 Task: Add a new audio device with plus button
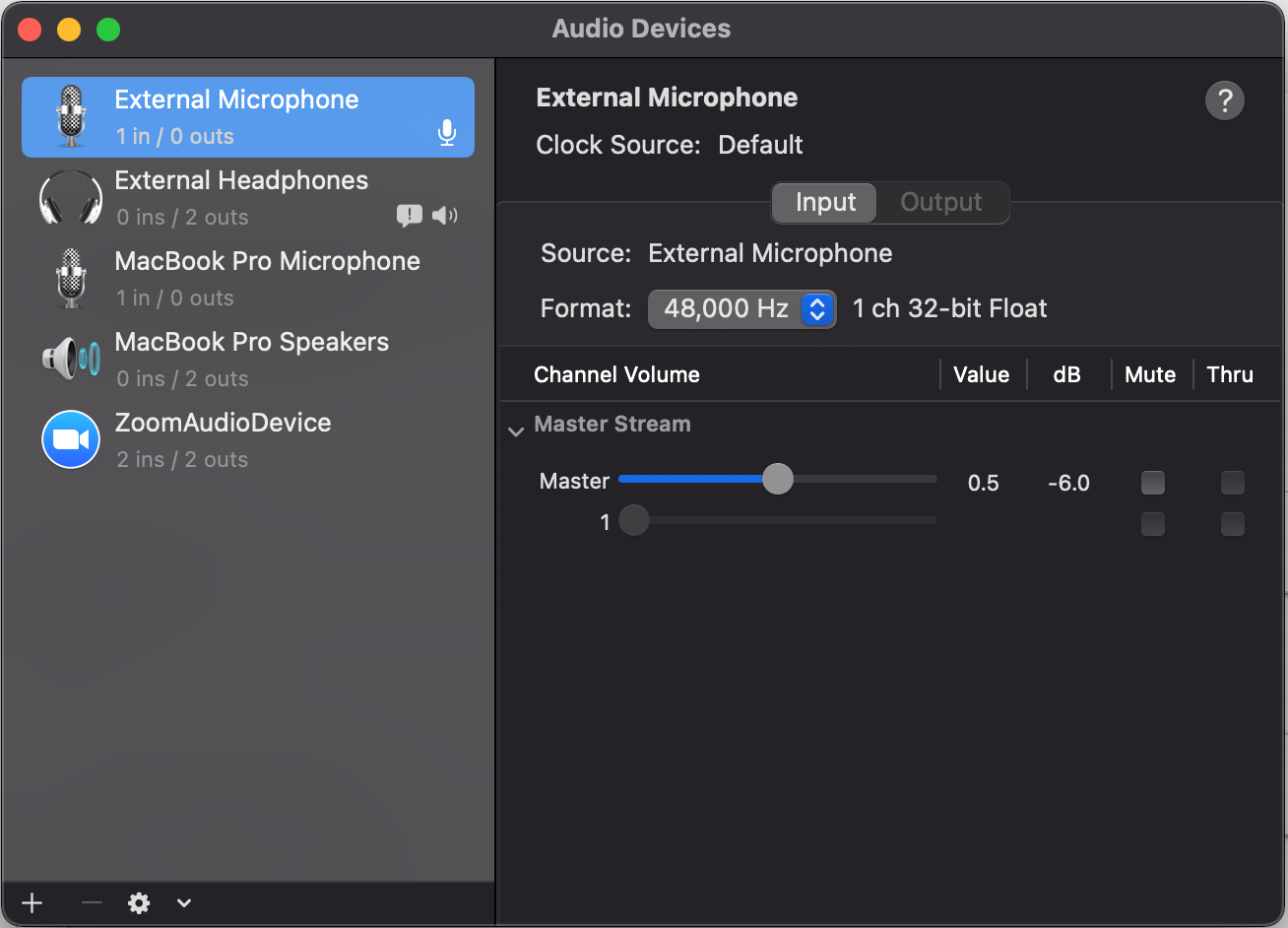(32, 902)
